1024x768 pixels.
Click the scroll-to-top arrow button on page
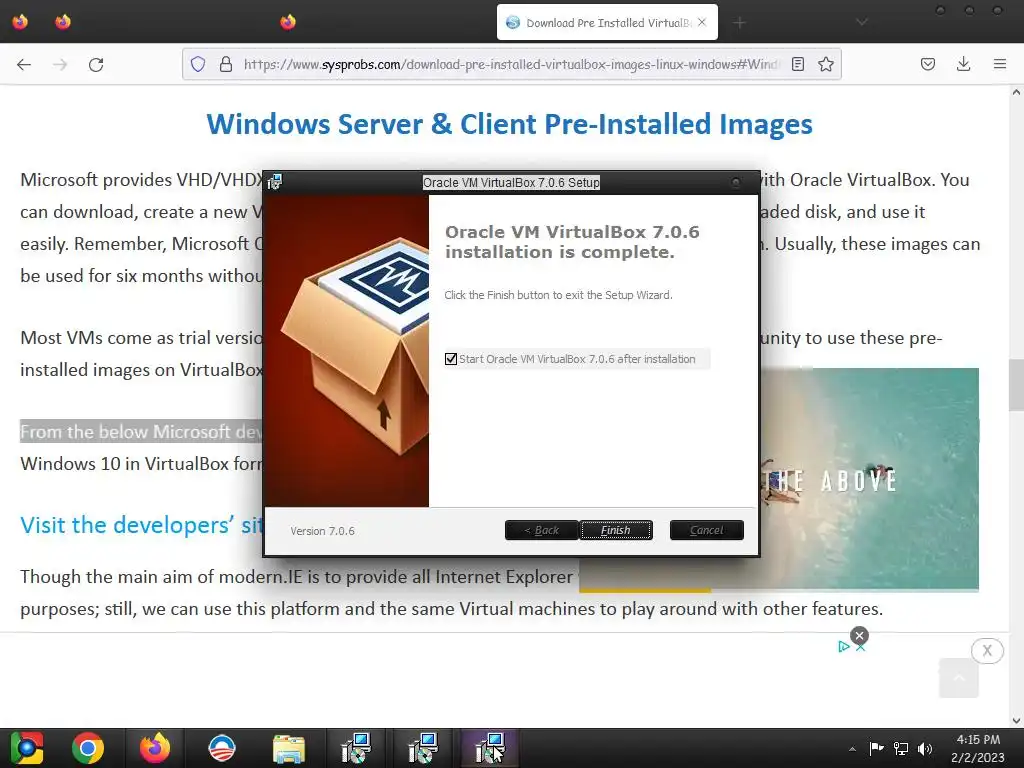pyautogui.click(x=959, y=678)
